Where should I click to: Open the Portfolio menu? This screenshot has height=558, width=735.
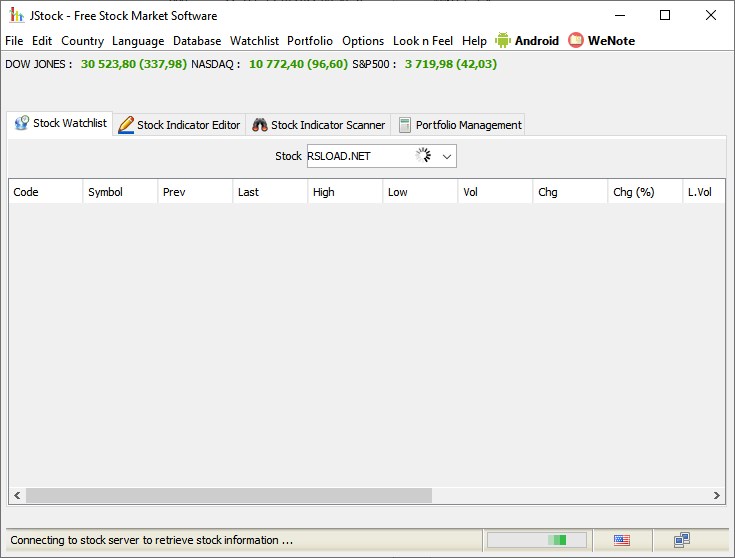(310, 41)
